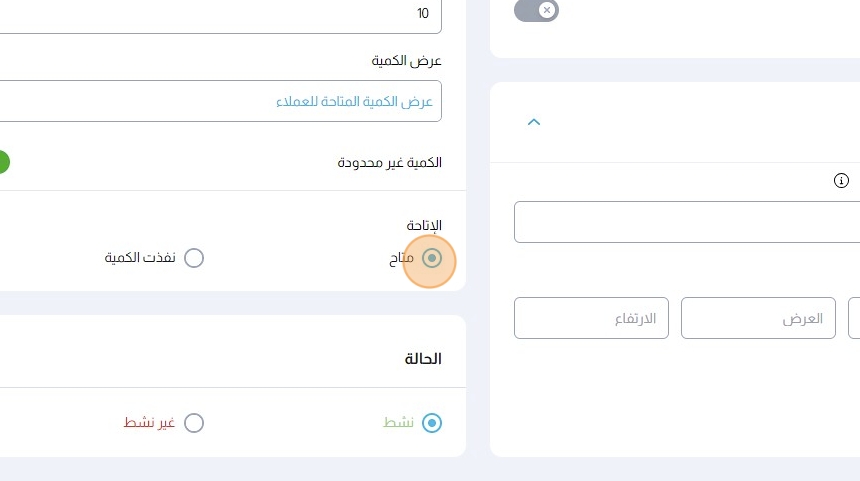
Task: Click the 'عرض الكمية' field label
Action: [x=407, y=61]
